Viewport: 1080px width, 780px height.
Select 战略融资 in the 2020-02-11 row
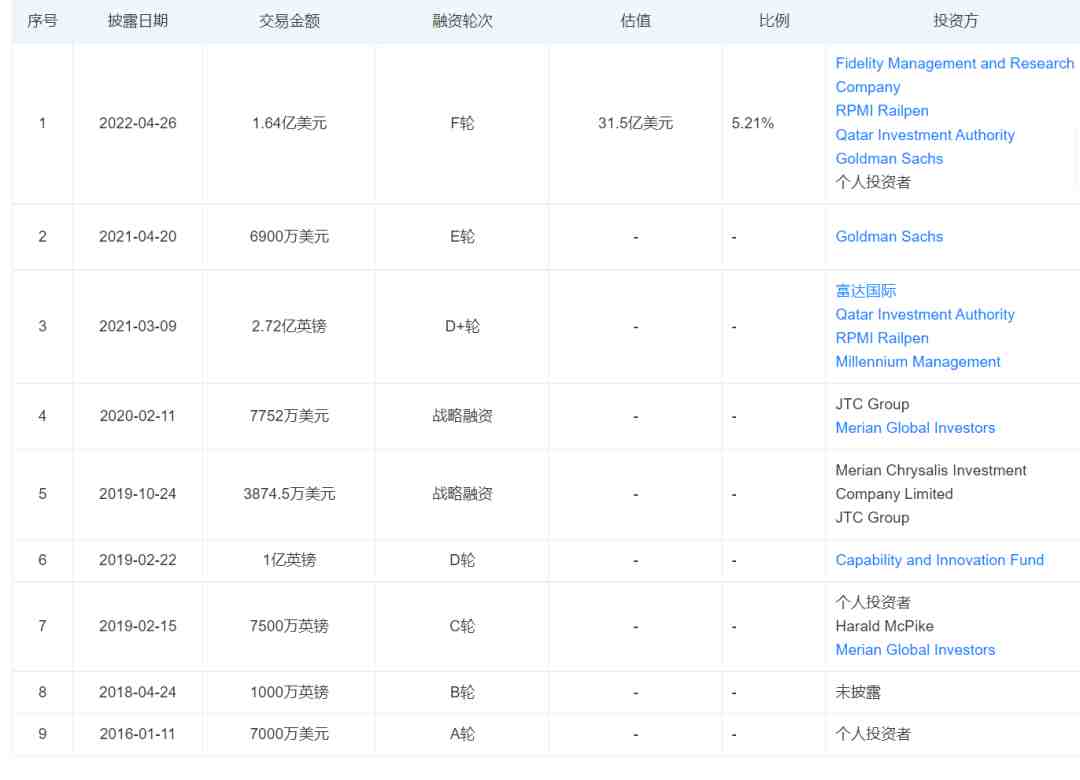tap(462, 416)
